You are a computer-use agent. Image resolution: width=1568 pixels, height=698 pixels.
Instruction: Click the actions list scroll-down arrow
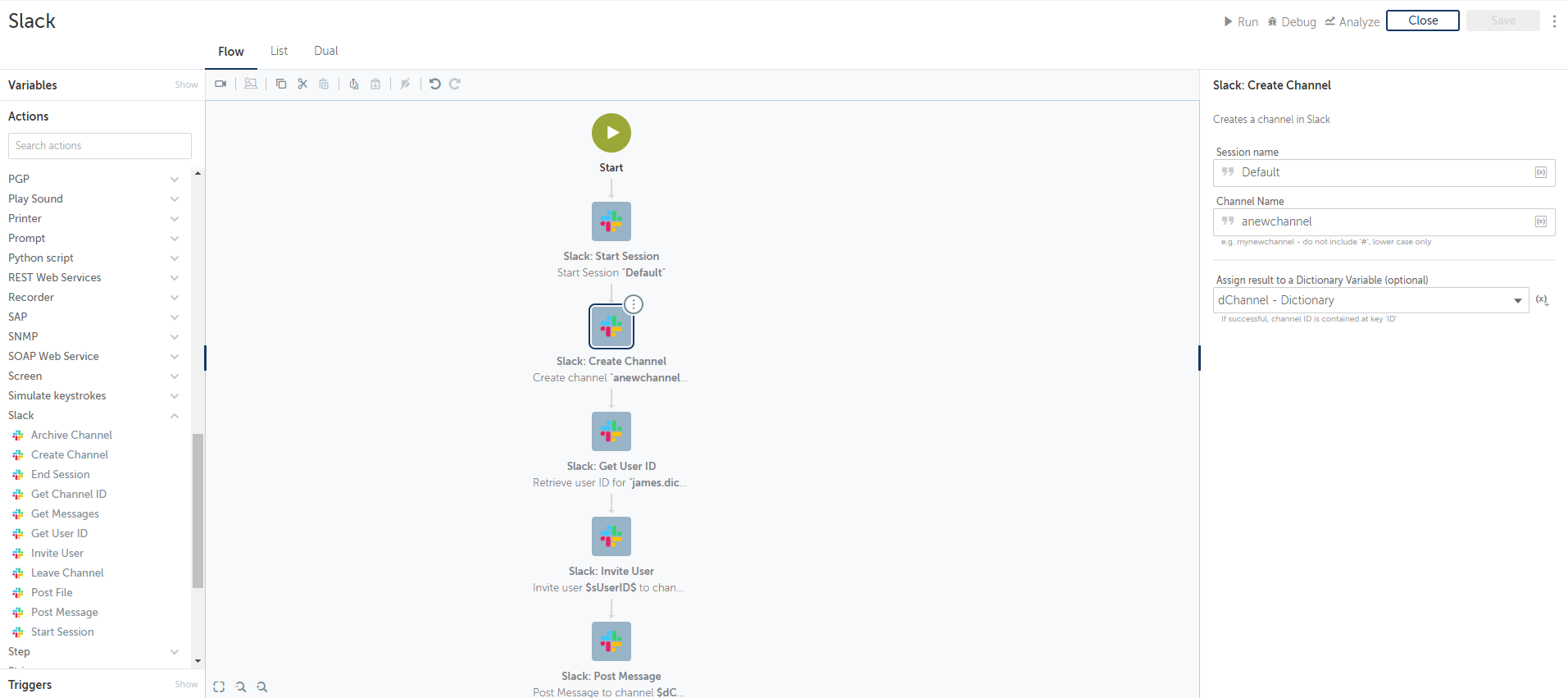coord(198,661)
